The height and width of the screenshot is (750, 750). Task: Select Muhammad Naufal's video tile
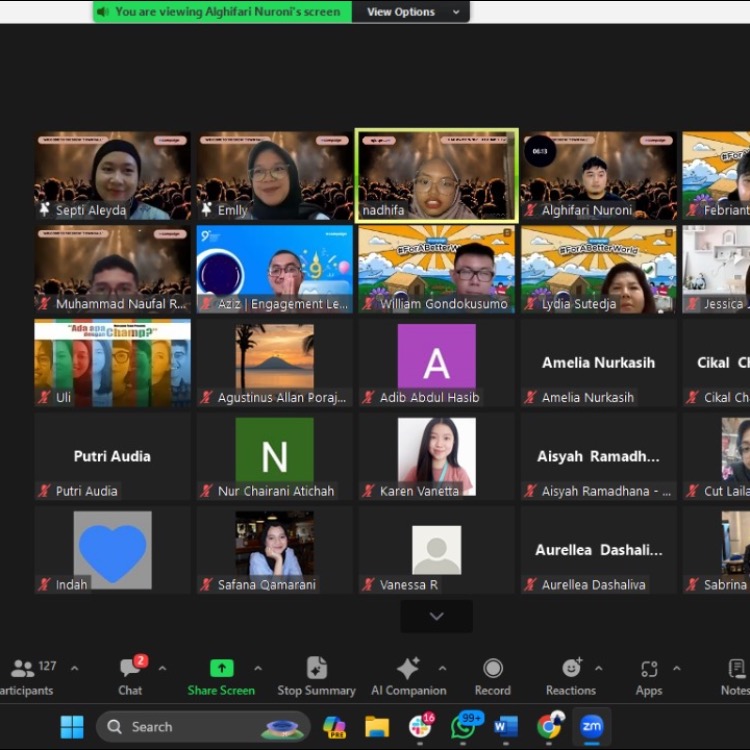pos(112,269)
